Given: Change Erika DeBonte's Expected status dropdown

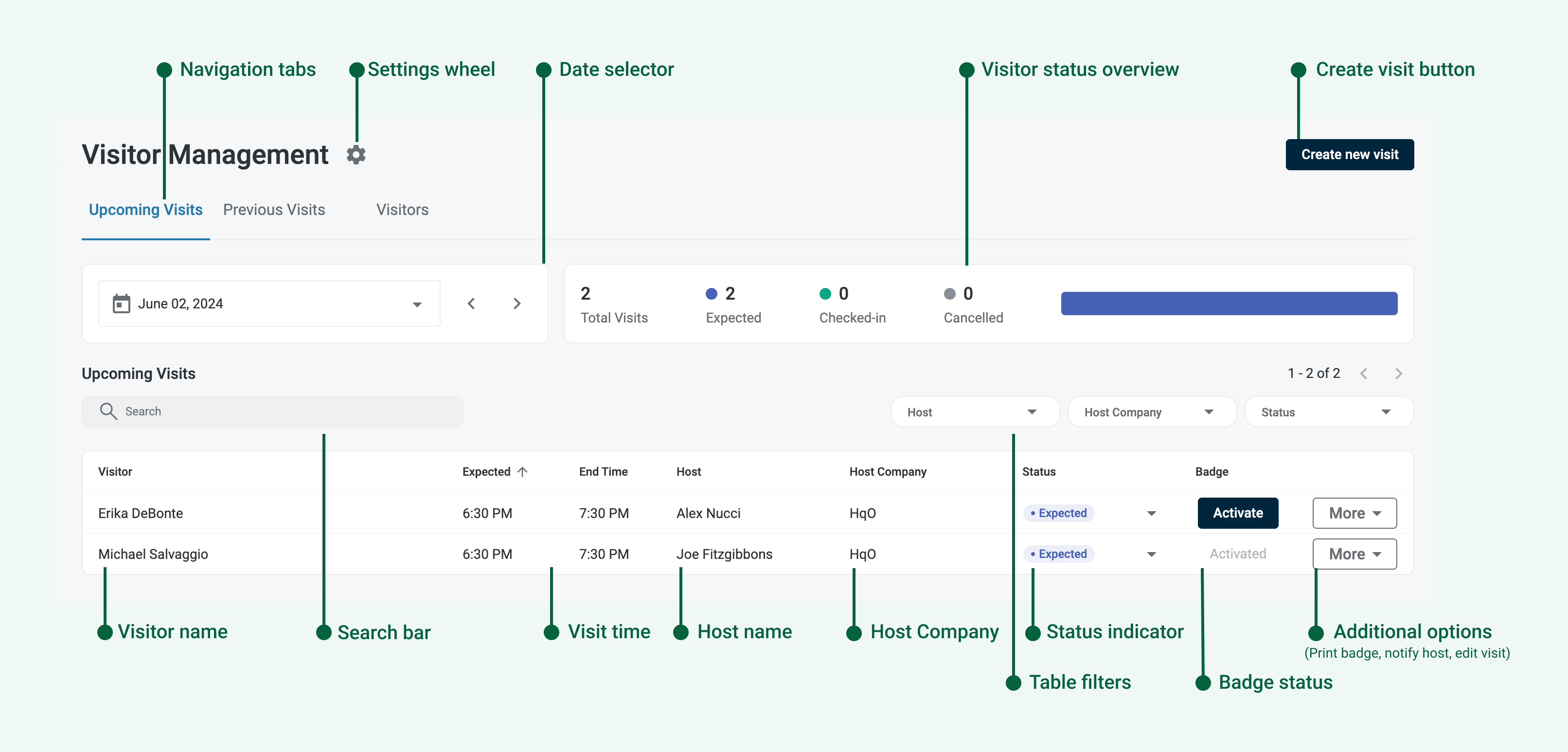Looking at the screenshot, I should 1151,513.
